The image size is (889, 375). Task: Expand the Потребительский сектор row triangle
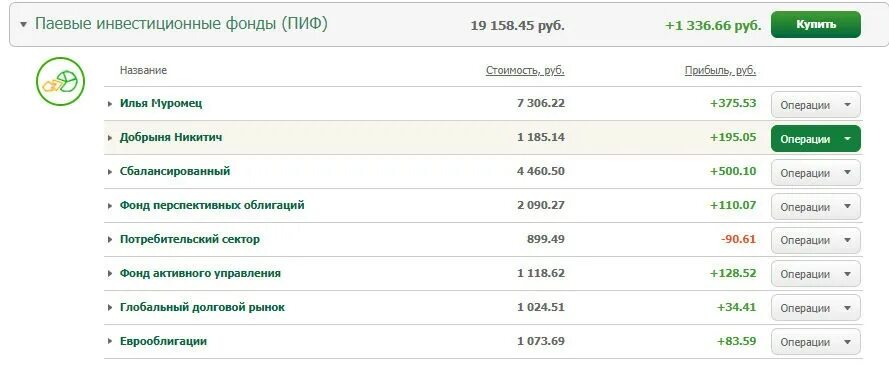tap(110, 240)
